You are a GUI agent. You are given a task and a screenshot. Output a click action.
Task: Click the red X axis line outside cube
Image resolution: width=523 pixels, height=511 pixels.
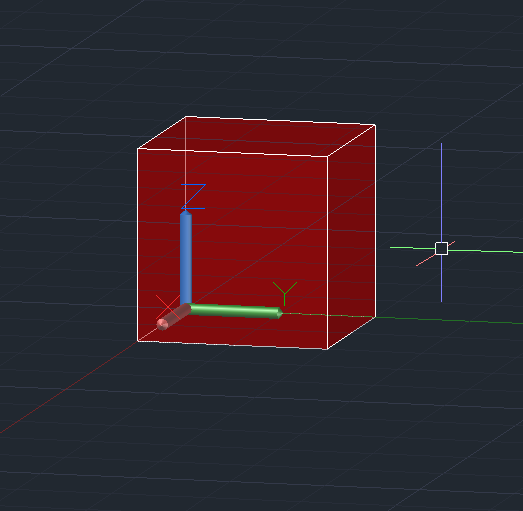[x=68, y=387]
